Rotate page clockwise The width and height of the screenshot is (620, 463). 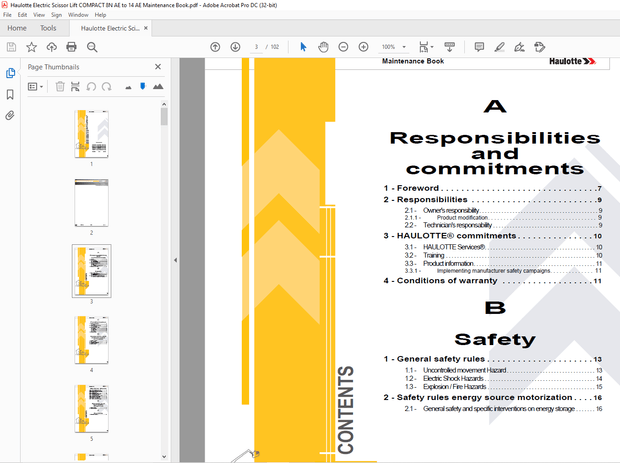pos(106,87)
